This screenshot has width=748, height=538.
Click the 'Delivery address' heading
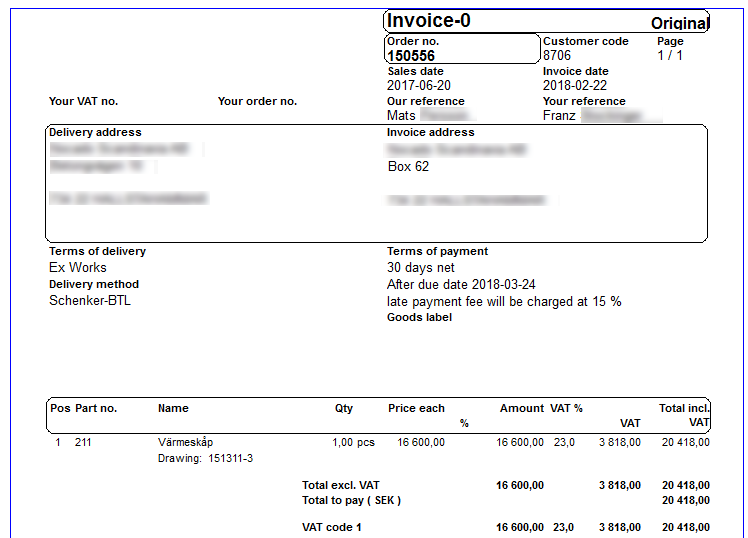pos(95,132)
